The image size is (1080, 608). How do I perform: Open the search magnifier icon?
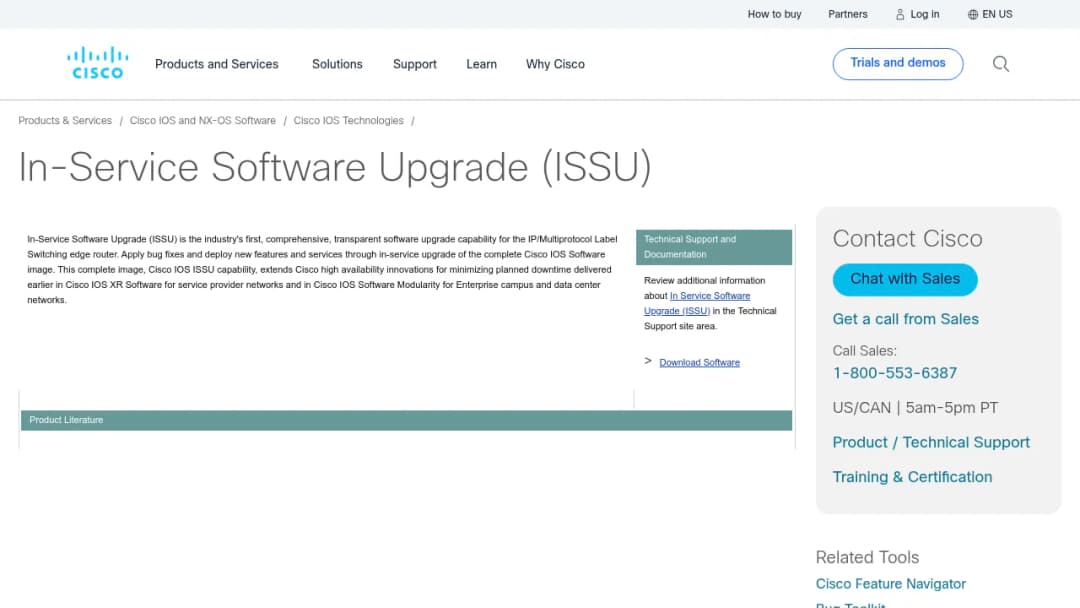click(1000, 64)
